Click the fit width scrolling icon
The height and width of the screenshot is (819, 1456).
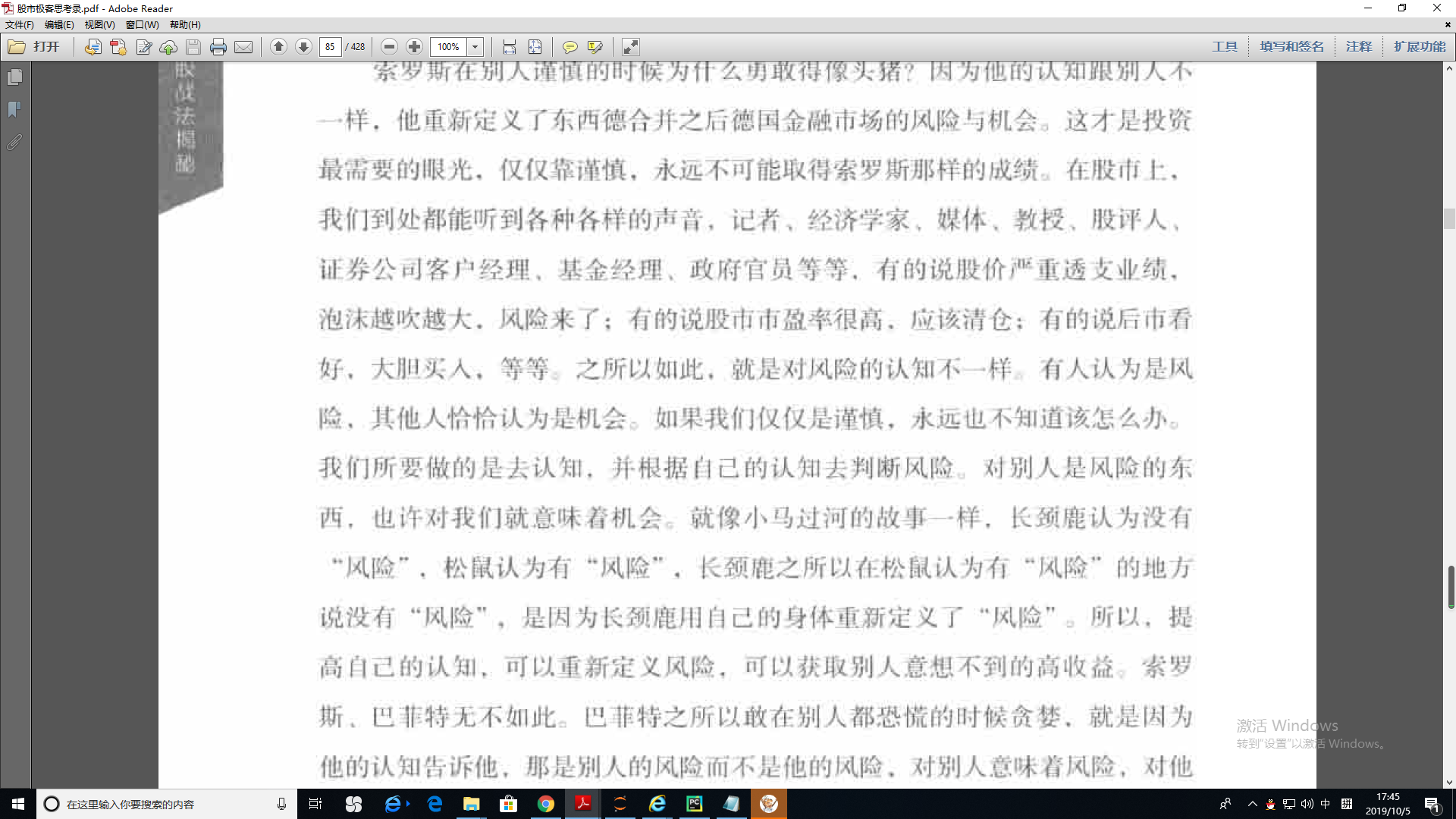pos(510,47)
